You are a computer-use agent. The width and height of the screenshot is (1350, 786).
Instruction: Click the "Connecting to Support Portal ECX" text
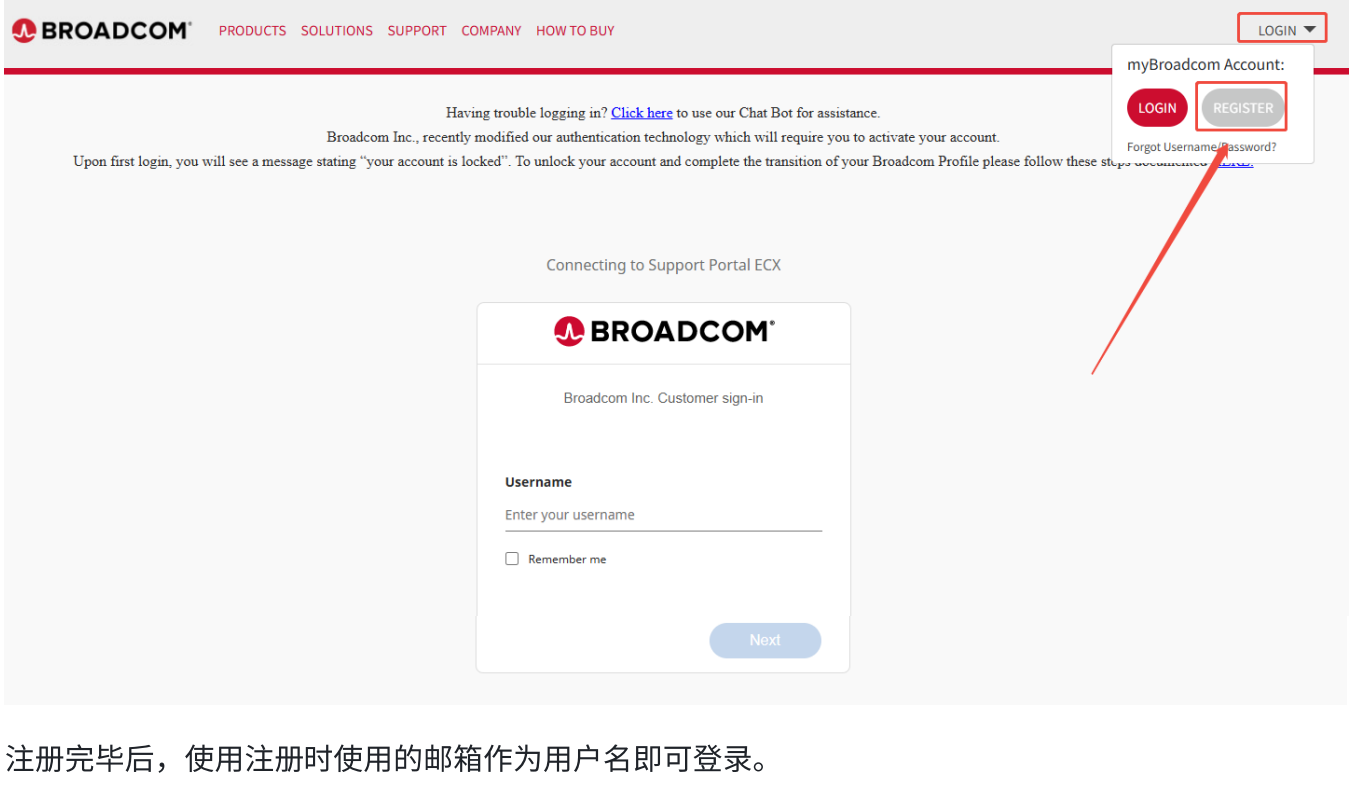(x=663, y=265)
